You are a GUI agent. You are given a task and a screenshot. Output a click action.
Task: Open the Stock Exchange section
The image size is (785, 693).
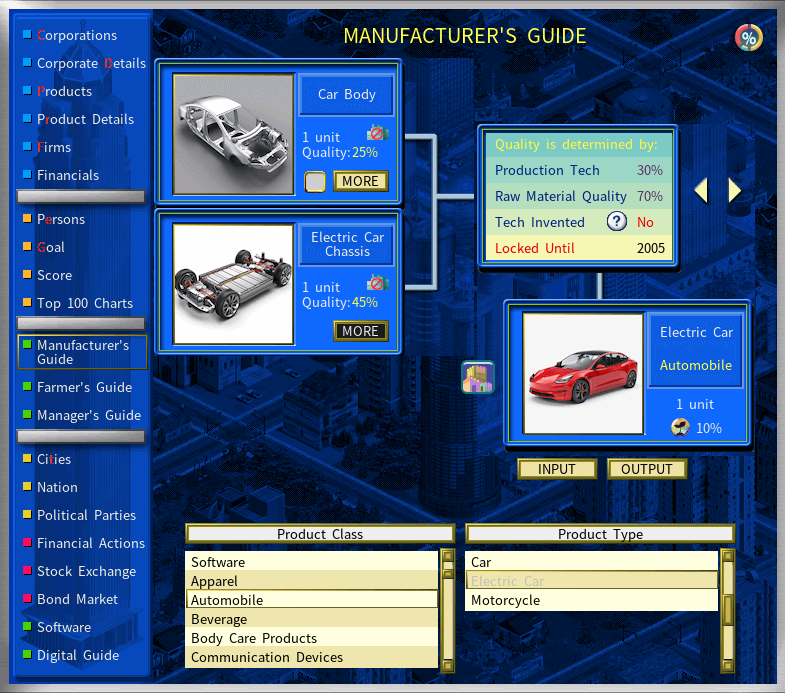86,571
